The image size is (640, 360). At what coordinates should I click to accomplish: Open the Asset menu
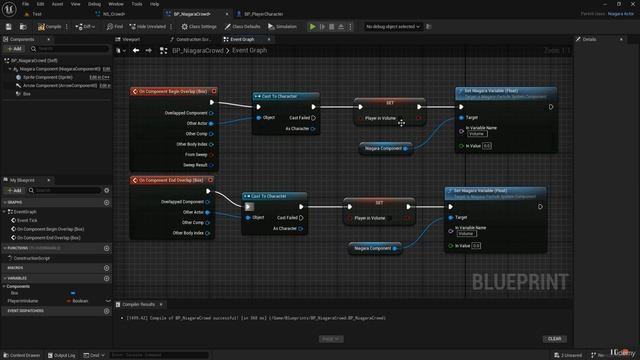pos(58,4)
